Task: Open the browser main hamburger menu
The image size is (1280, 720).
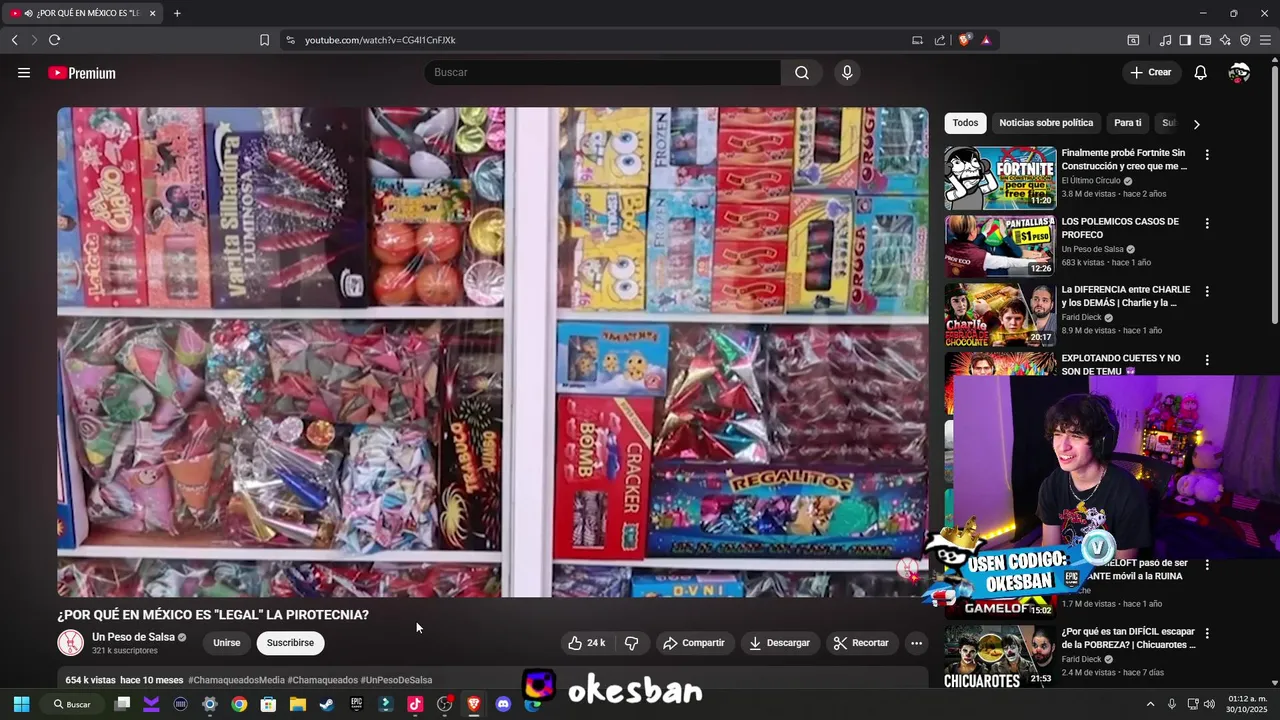Action: click(x=1265, y=40)
